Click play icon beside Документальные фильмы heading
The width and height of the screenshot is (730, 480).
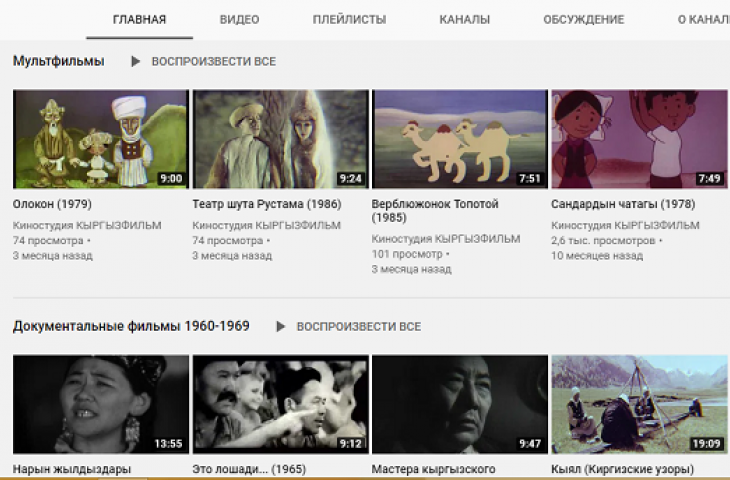(x=280, y=326)
